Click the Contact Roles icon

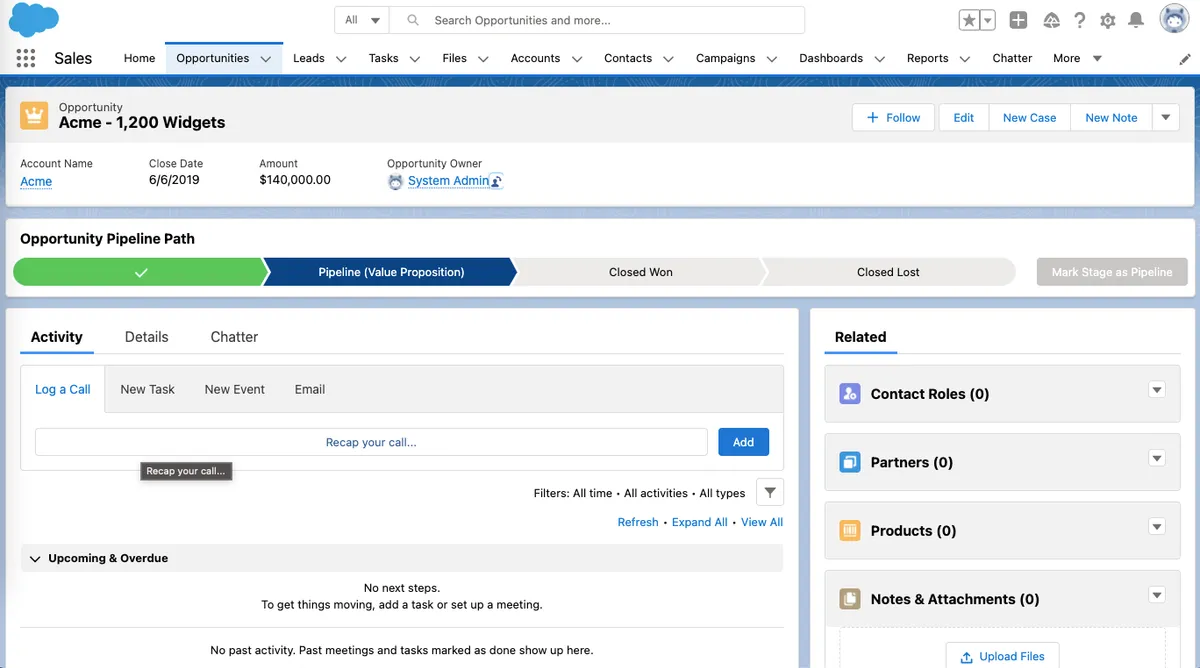pos(850,393)
